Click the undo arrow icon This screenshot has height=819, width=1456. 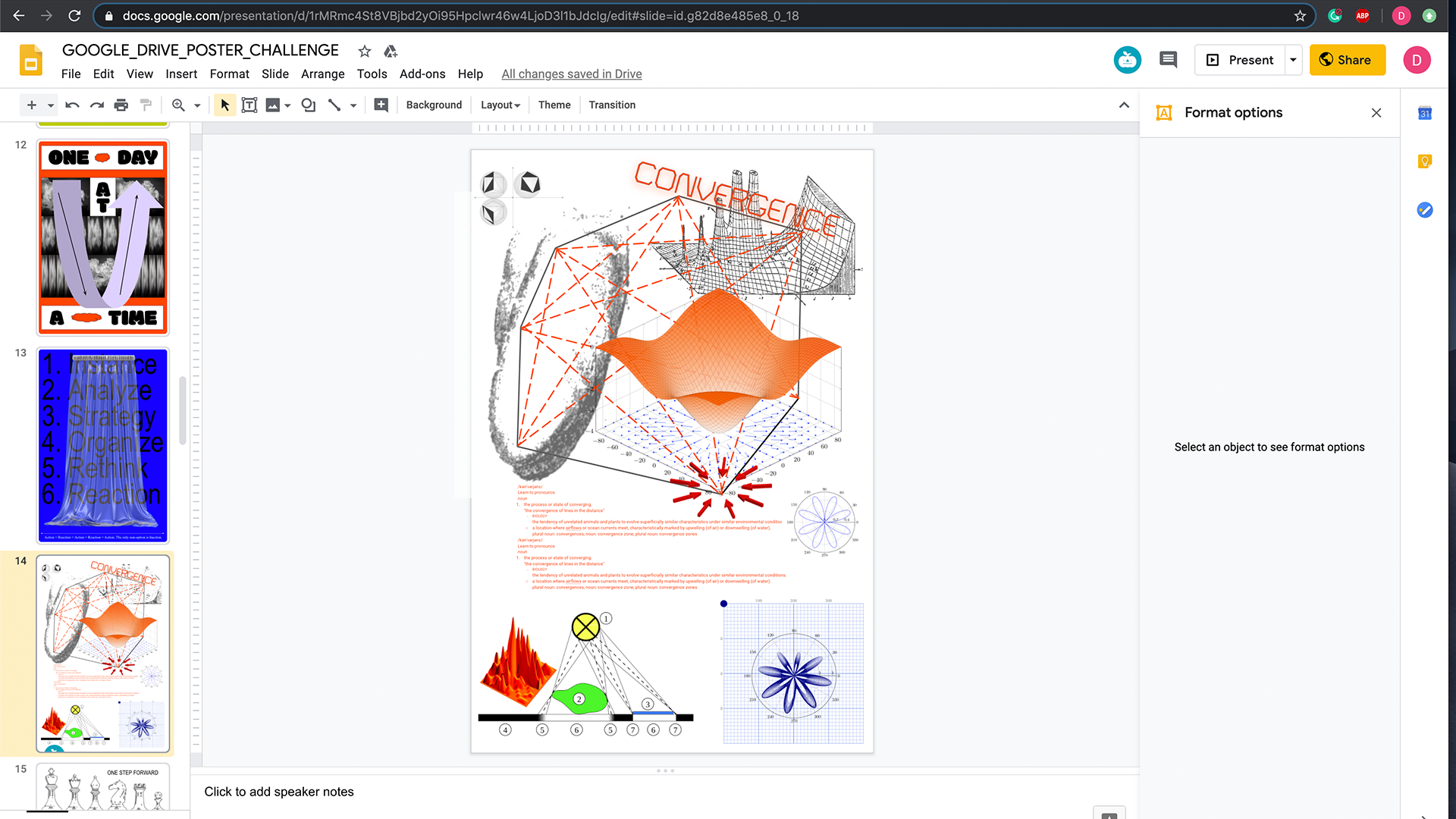tap(72, 105)
